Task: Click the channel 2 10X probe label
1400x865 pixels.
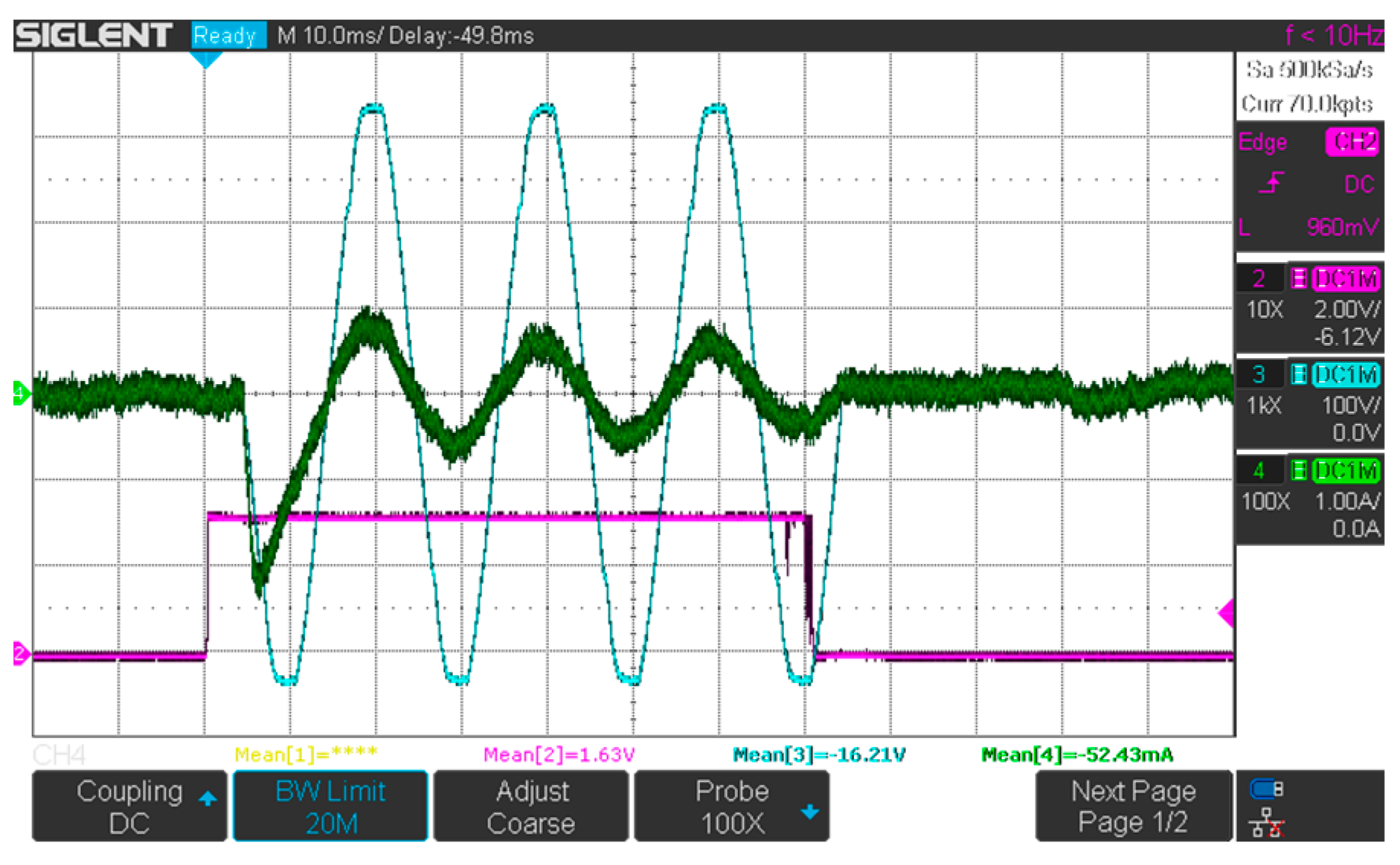Action: click(1265, 309)
